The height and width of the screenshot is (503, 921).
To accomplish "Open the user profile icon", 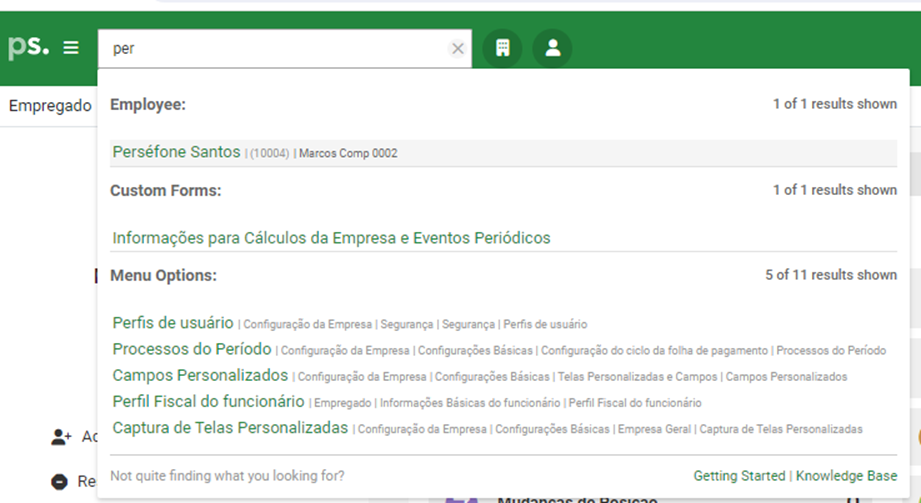I will click(x=552, y=48).
